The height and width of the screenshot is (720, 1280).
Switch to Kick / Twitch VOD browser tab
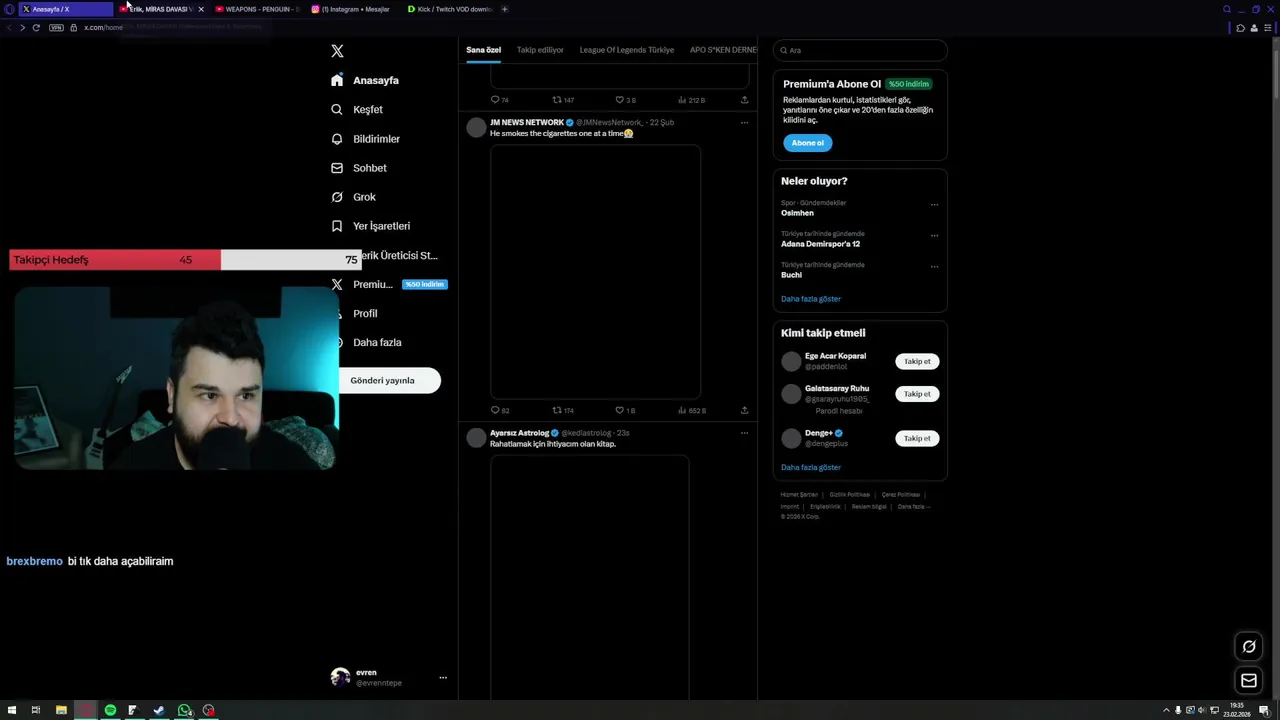coord(449,9)
